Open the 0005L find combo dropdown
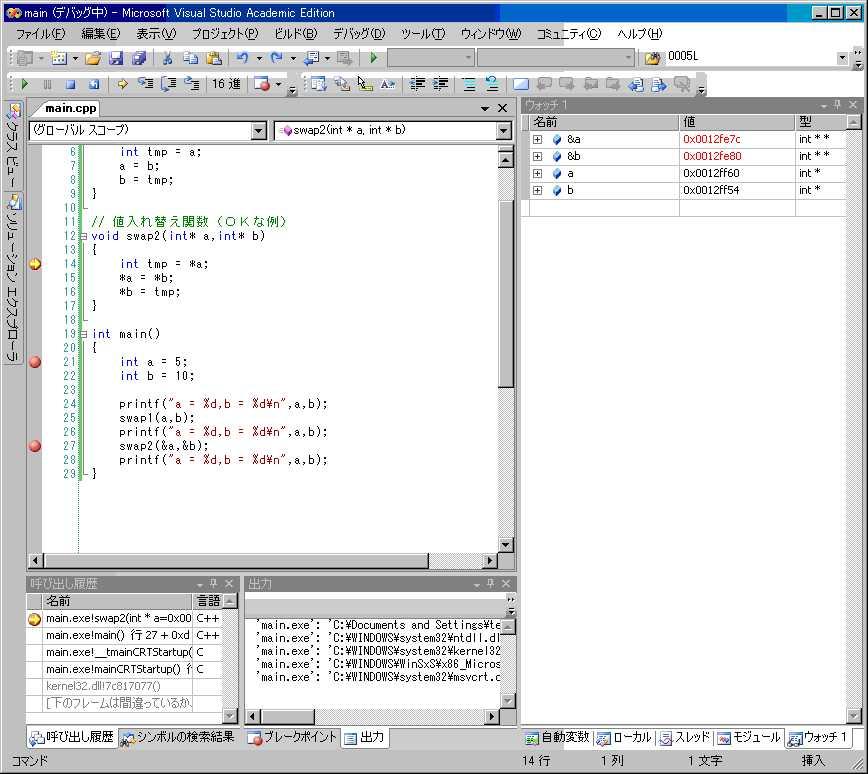 pyautogui.click(x=842, y=58)
